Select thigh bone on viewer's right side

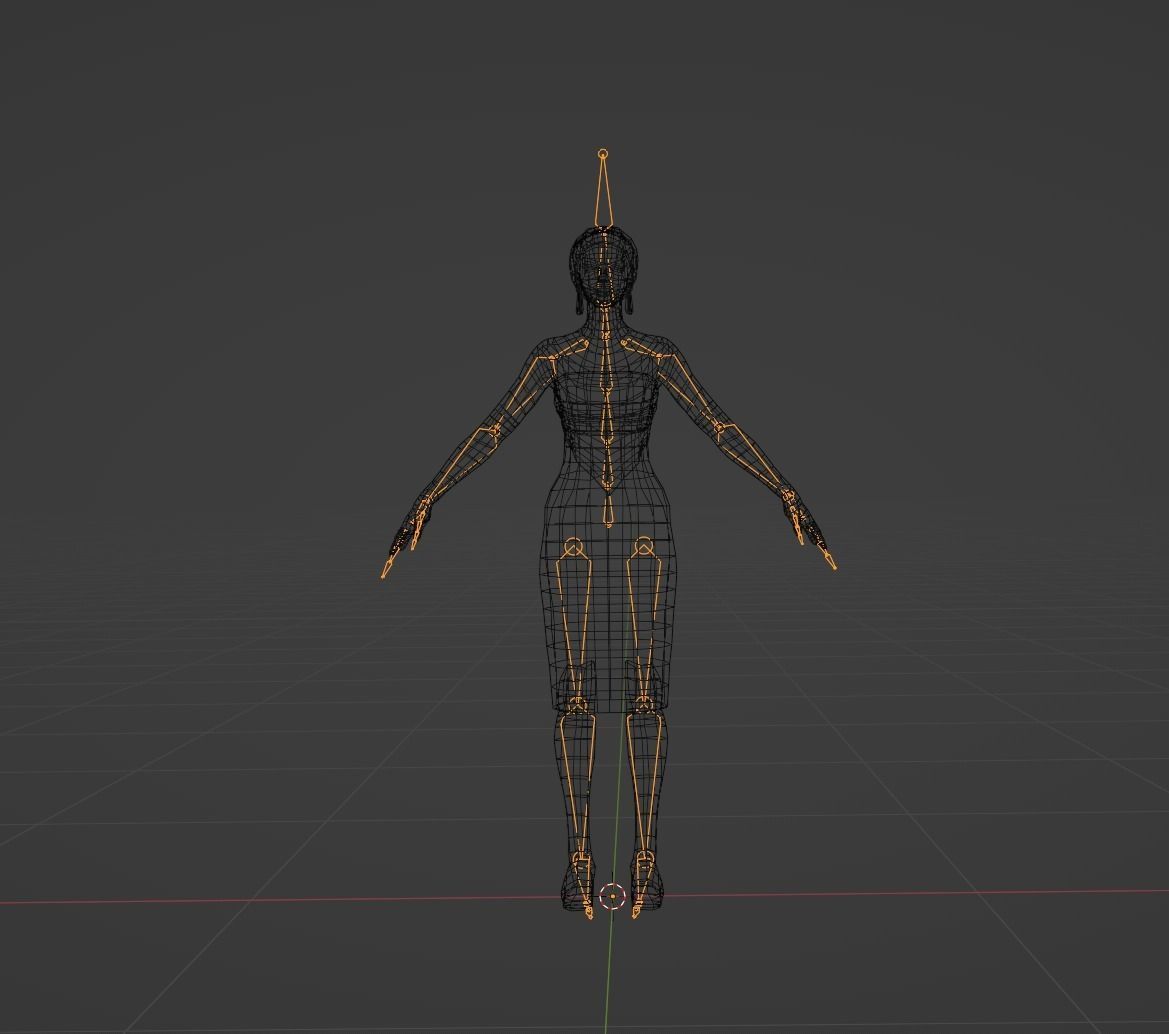646,626
